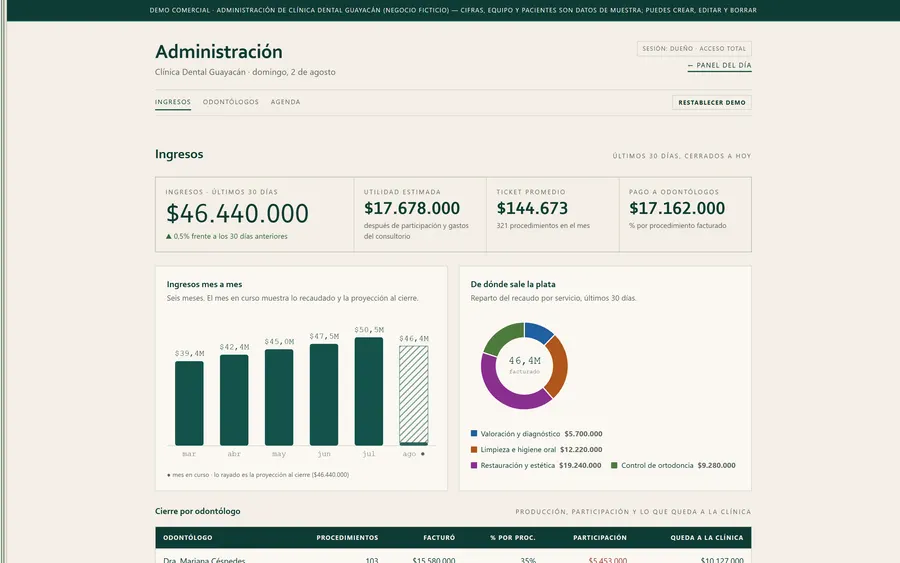Go back via Panel del día link

[x=720, y=65]
